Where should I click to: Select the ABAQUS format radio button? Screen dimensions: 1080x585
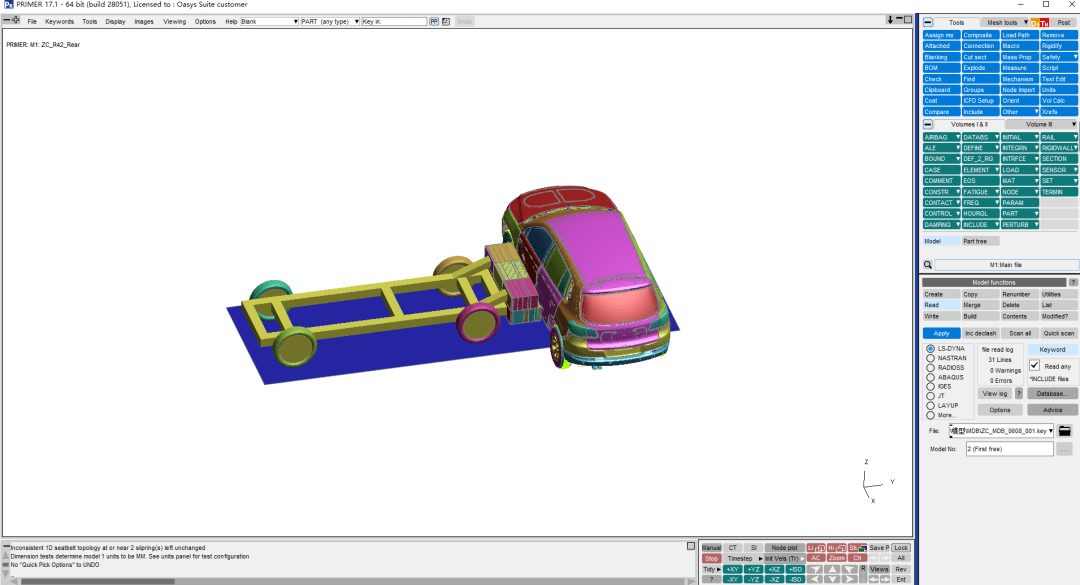(931, 376)
